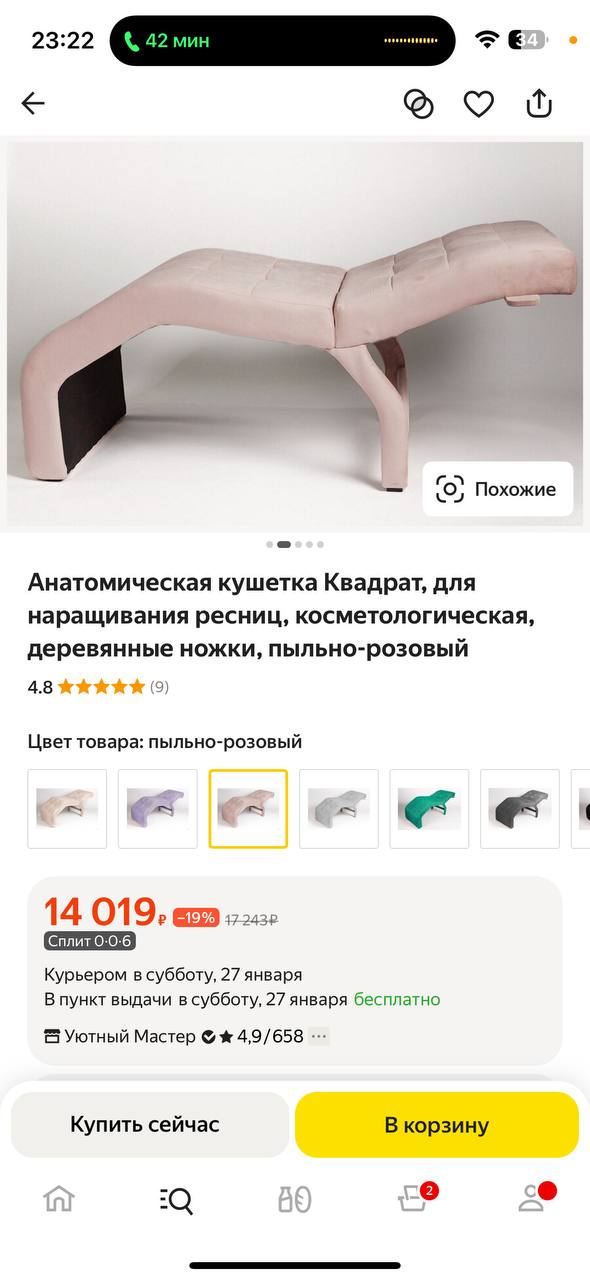Expand seller options with three dots
590x1280 pixels.
(x=319, y=1036)
